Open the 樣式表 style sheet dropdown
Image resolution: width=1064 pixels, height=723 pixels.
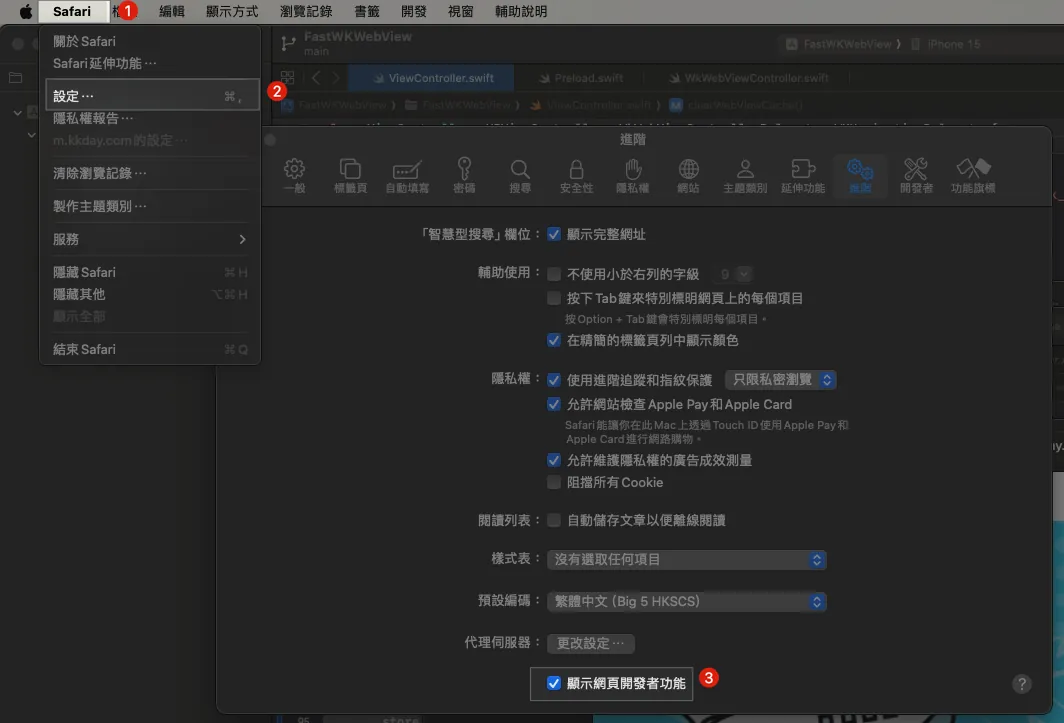(686, 560)
